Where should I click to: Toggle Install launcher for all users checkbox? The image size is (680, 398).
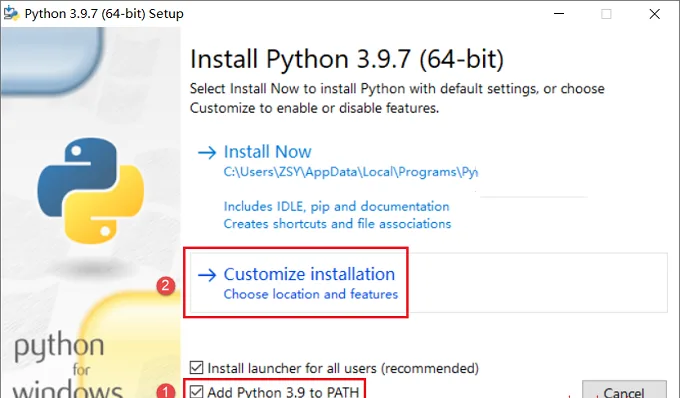196,368
